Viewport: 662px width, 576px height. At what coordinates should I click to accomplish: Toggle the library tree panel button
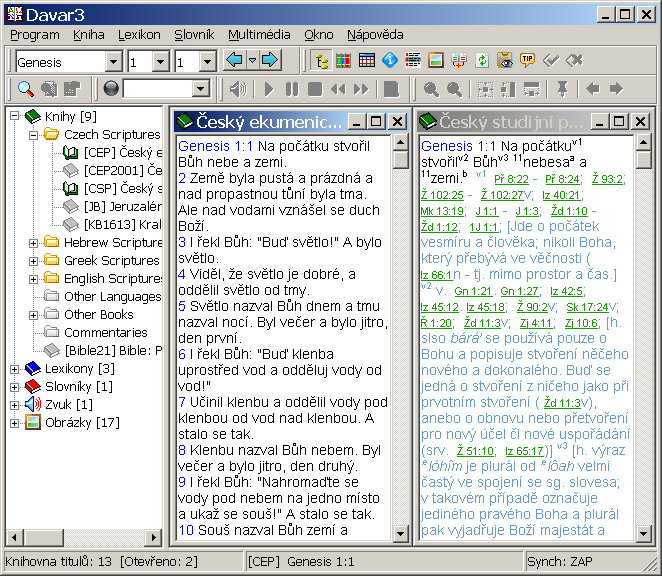(x=322, y=60)
